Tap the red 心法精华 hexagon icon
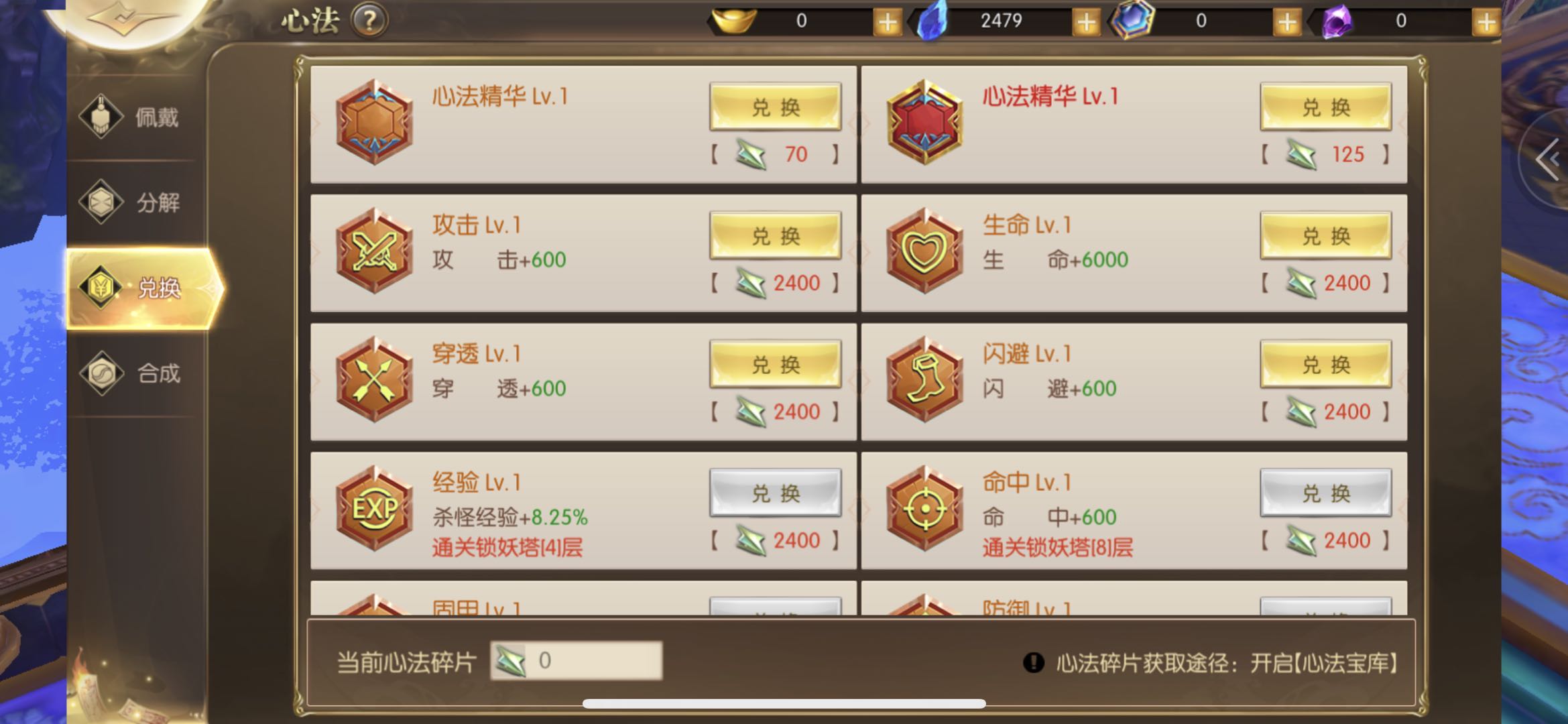The width and height of the screenshot is (1568, 724). click(924, 123)
